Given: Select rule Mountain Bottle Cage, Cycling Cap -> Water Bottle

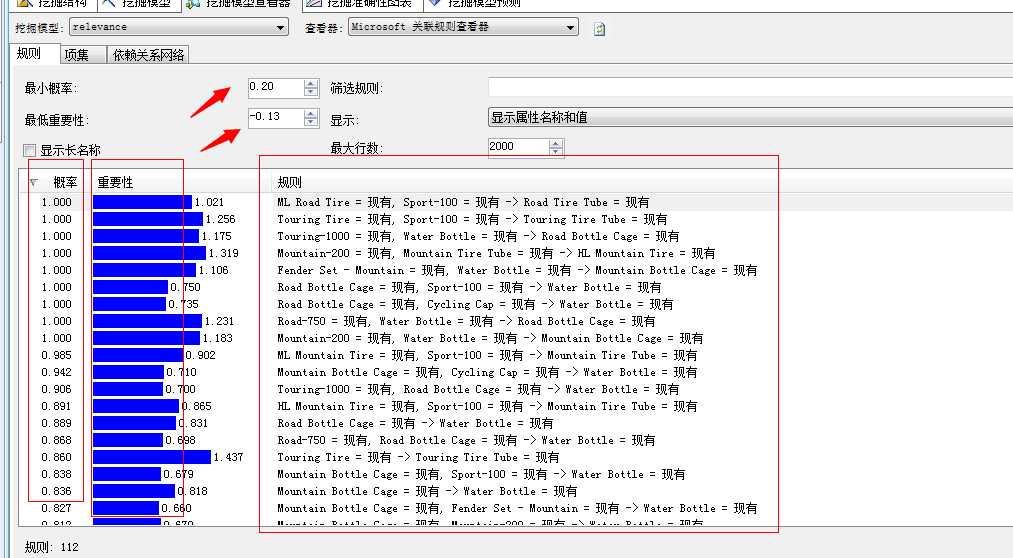Looking at the screenshot, I should pyautogui.click(x=487, y=372).
